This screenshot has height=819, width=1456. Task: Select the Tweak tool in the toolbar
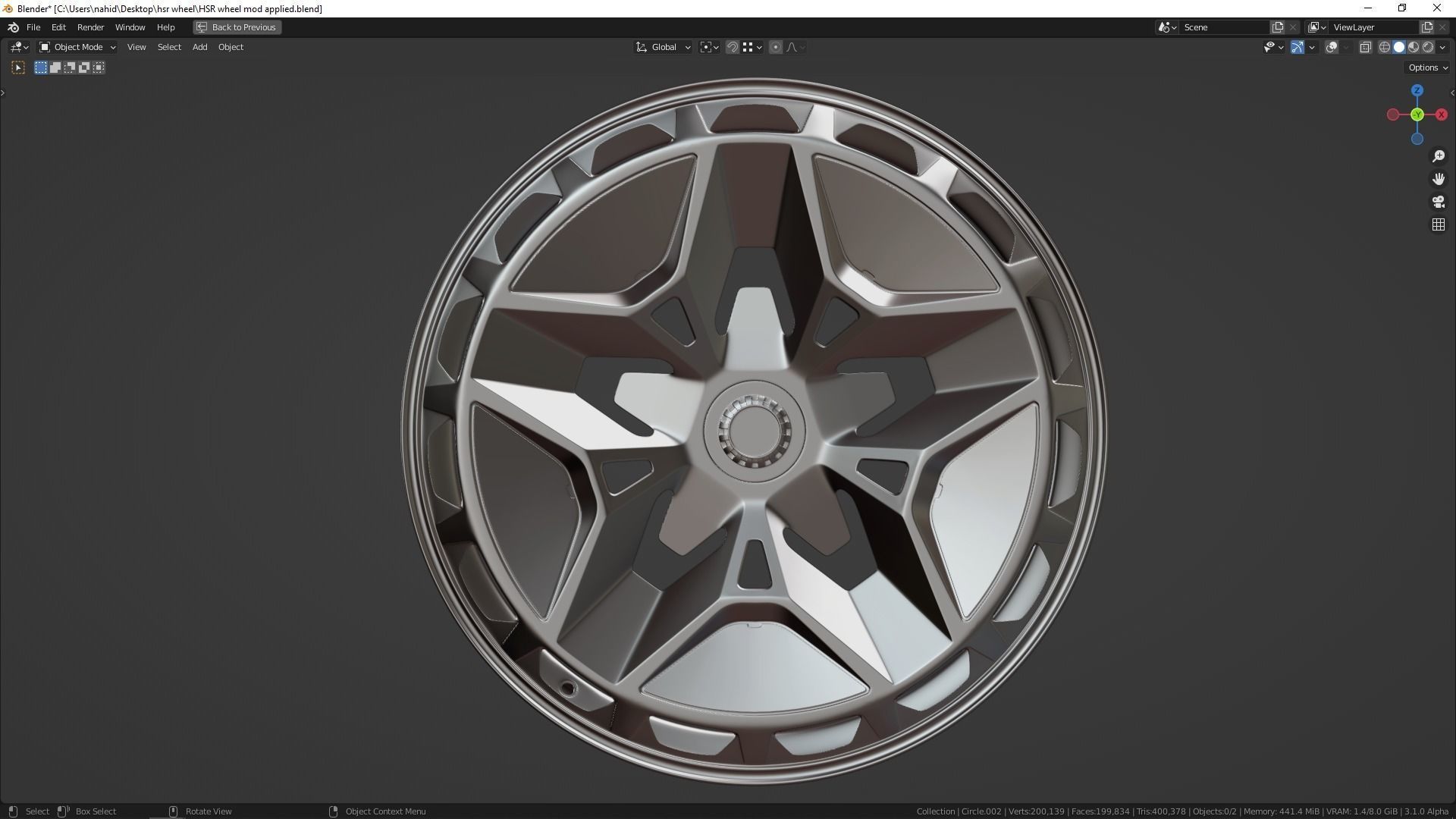pos(17,67)
